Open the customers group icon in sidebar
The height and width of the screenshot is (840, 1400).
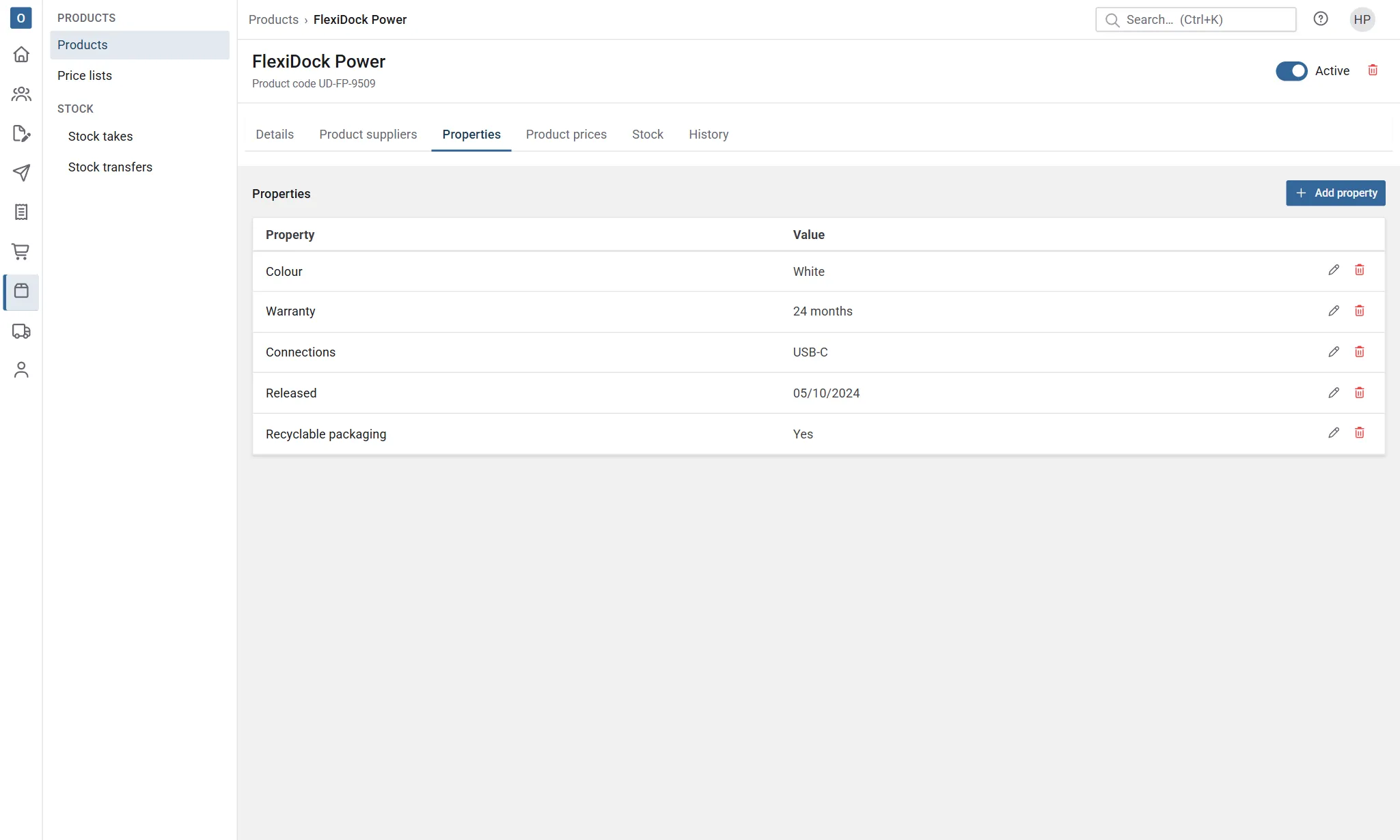(x=21, y=94)
